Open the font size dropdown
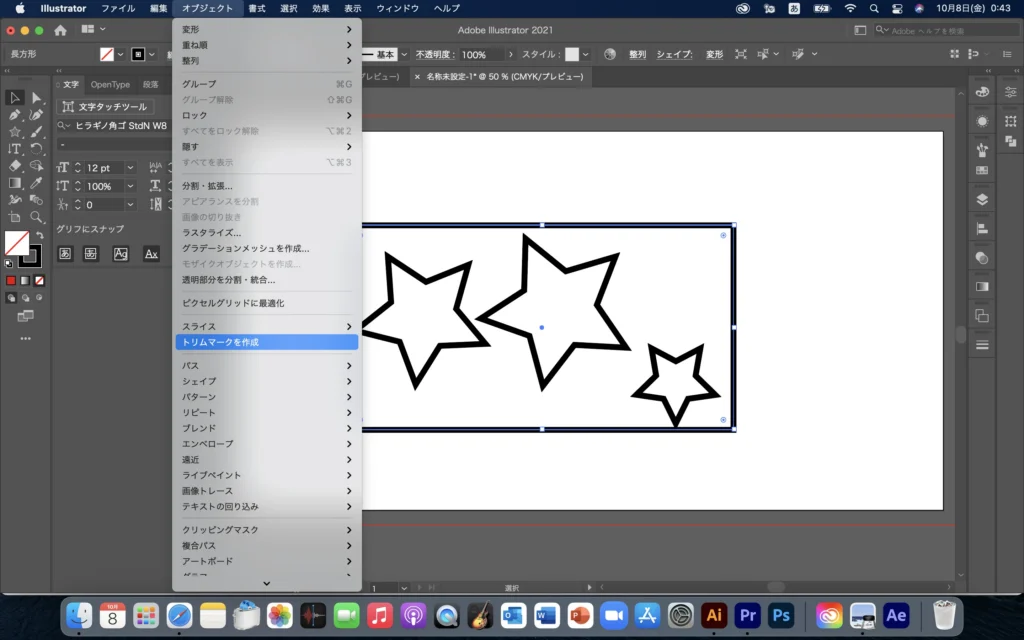The width and height of the screenshot is (1024, 640). click(131, 168)
